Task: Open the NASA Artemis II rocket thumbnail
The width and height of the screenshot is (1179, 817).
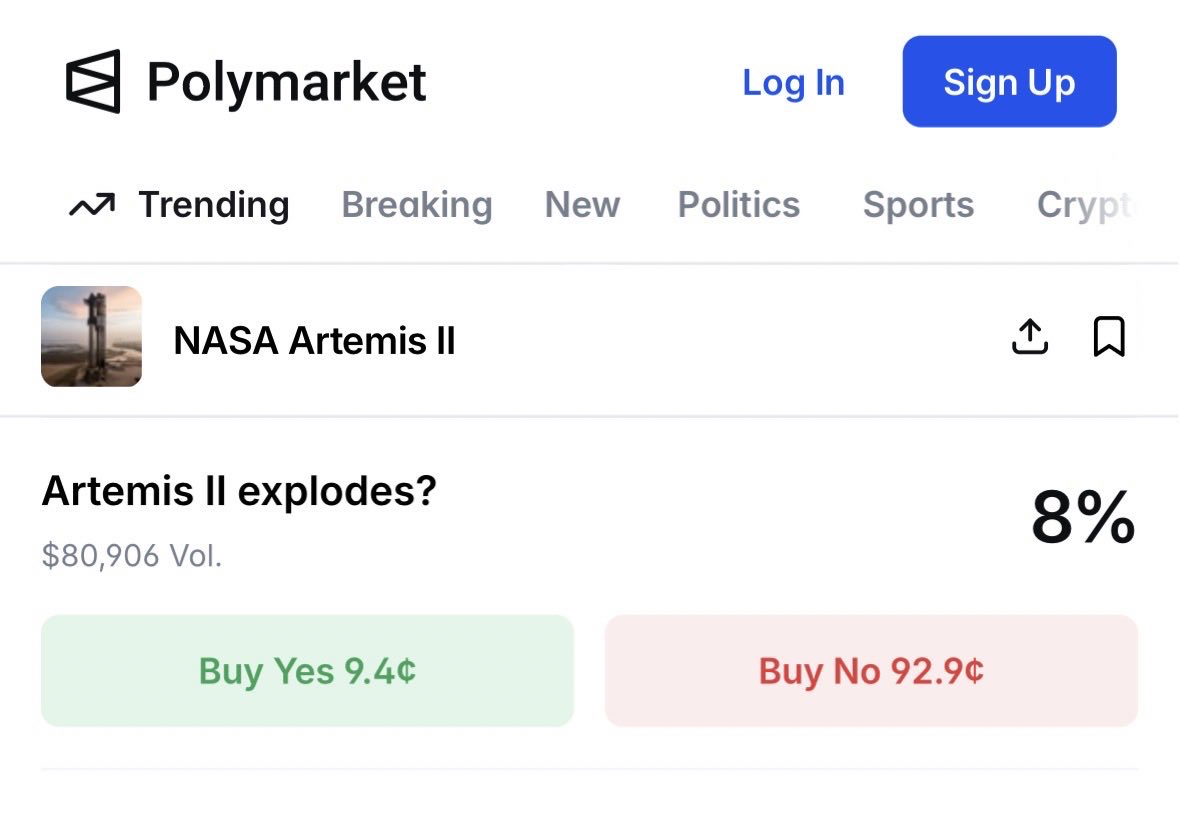Action: [91, 337]
